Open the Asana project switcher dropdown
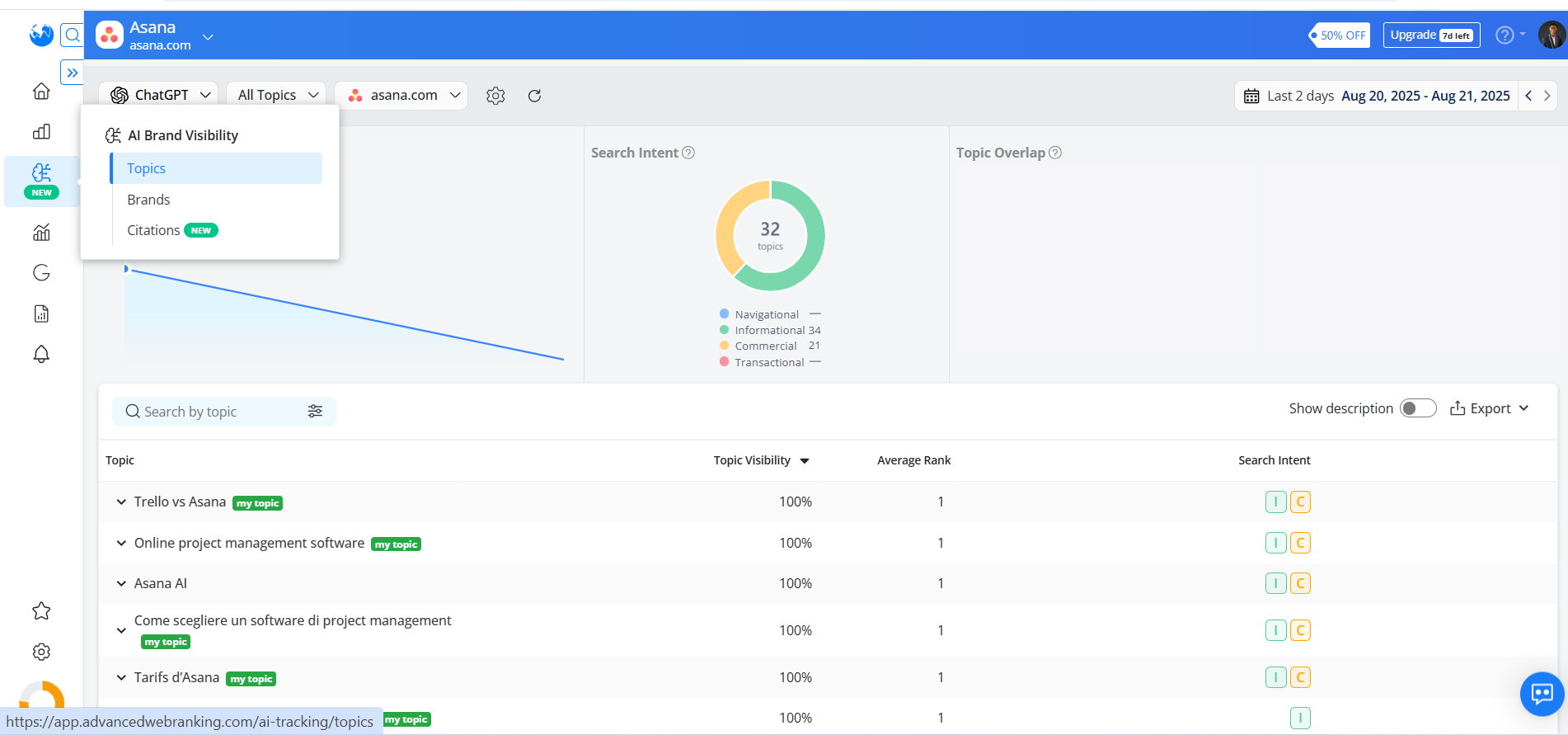Screen dimensions: 1568x735 click(208, 36)
